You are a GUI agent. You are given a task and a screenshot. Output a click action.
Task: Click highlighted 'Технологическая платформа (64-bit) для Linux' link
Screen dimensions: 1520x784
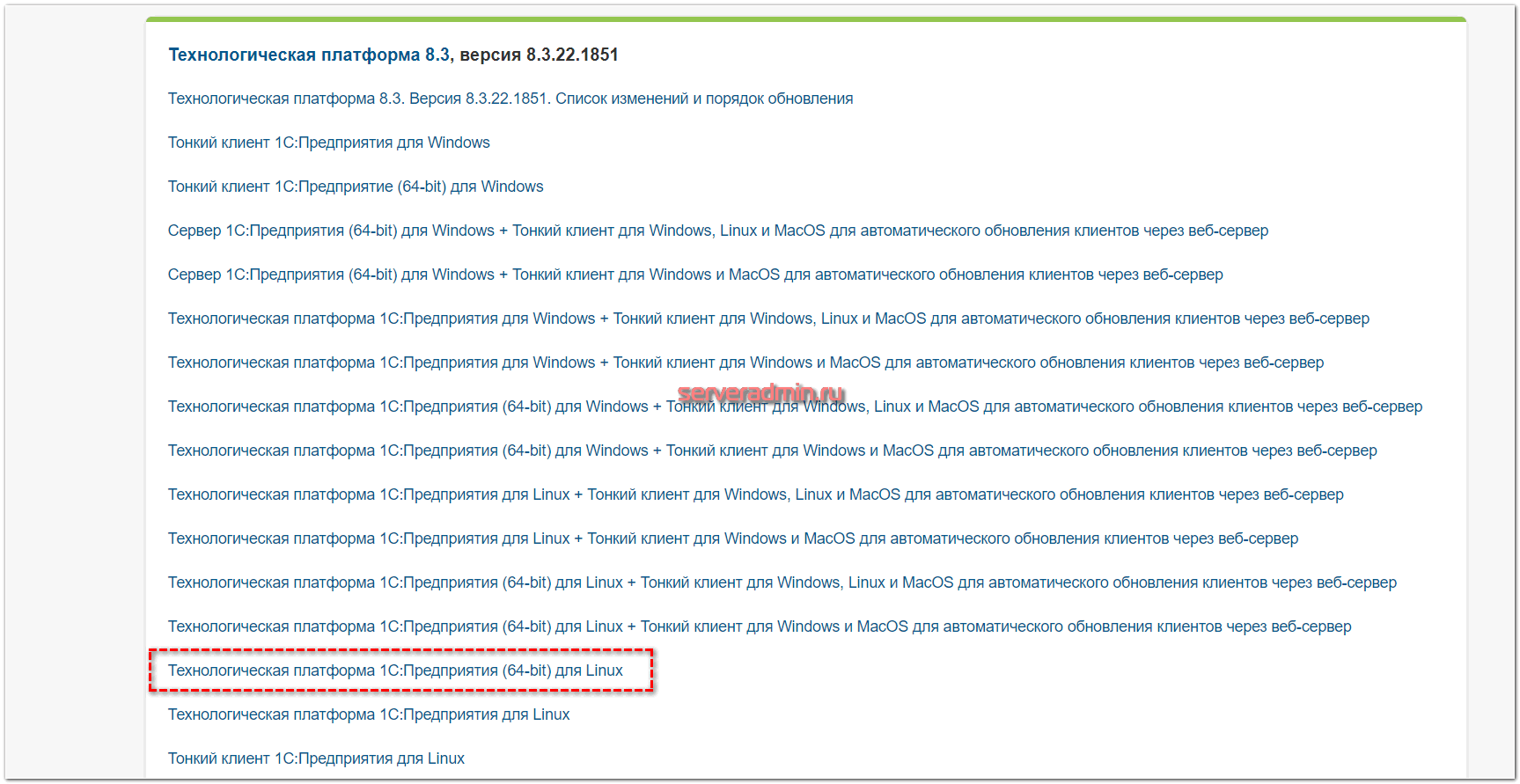(395, 670)
